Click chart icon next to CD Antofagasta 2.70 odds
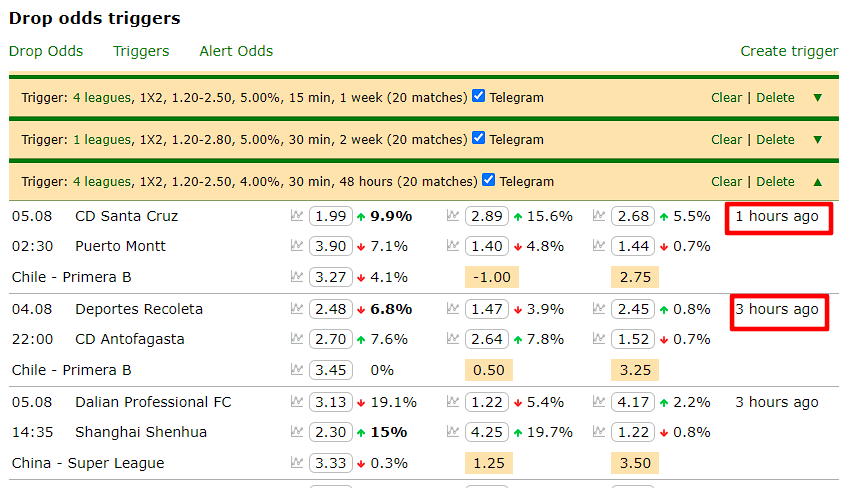850x488 pixels. pyautogui.click(x=297, y=339)
